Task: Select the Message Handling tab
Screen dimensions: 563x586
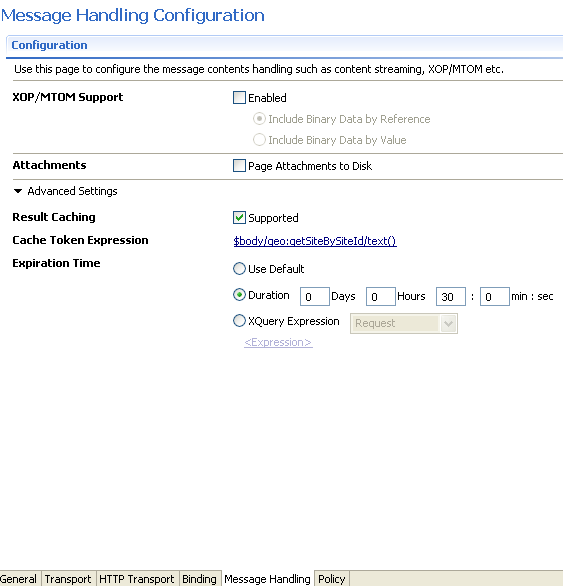Action: click(267, 579)
